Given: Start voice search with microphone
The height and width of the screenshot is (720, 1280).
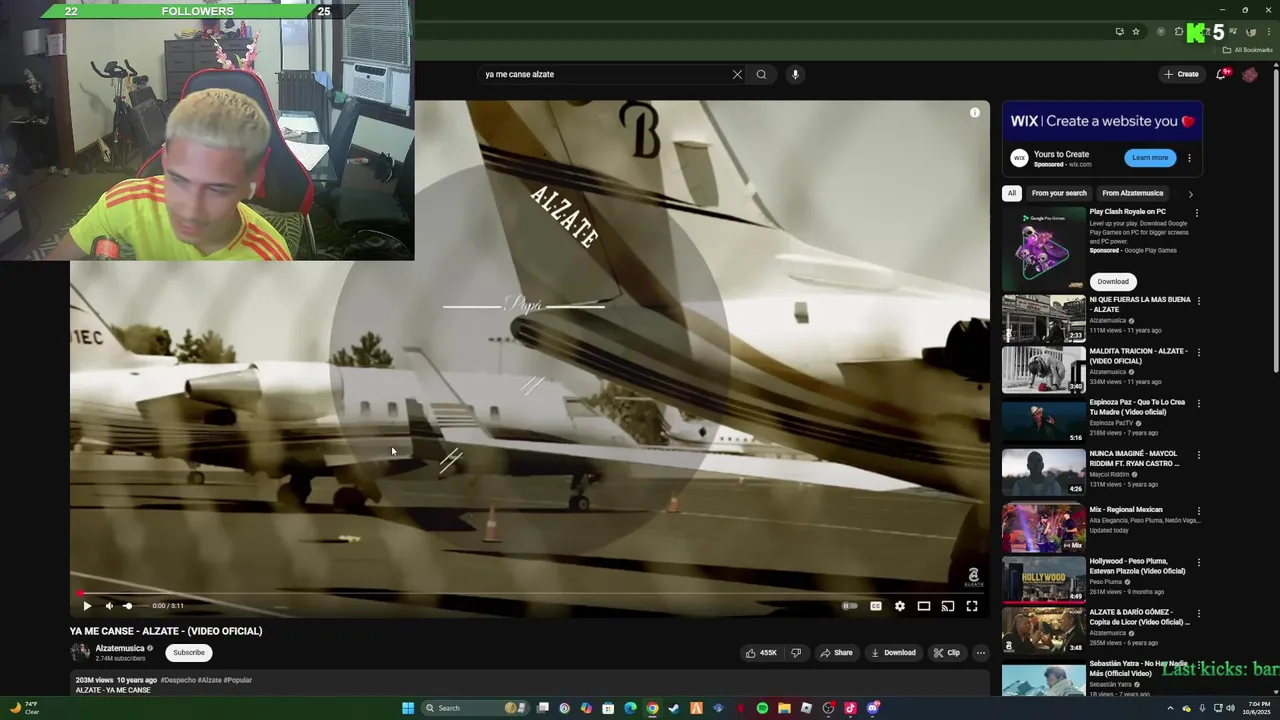Looking at the screenshot, I should pos(795,74).
